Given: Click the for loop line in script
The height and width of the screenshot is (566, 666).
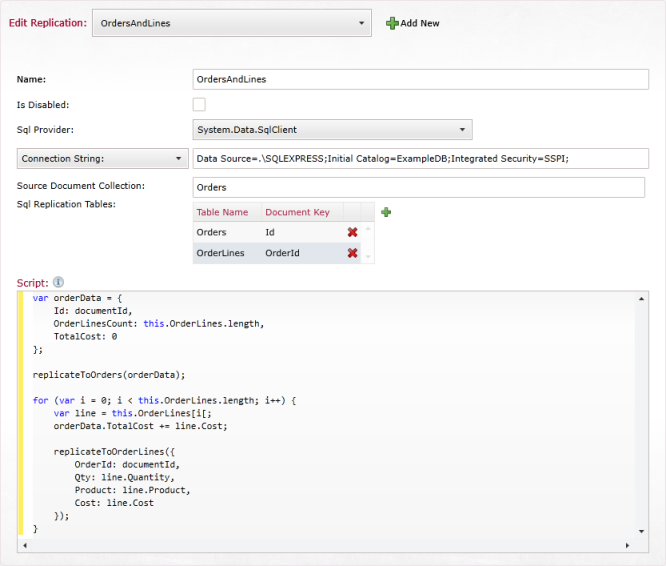Looking at the screenshot, I should [x=164, y=400].
